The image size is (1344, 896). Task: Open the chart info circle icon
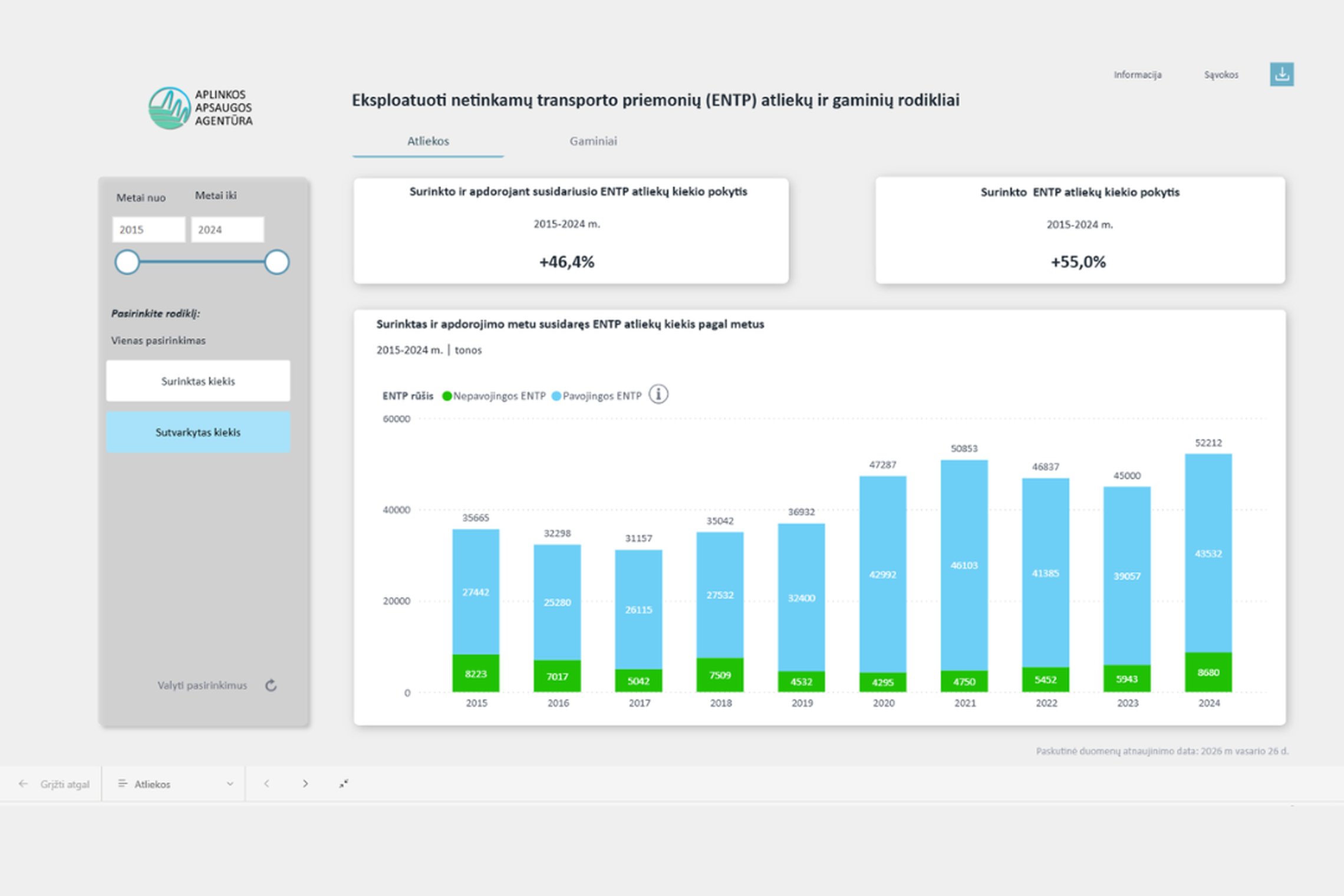658,394
